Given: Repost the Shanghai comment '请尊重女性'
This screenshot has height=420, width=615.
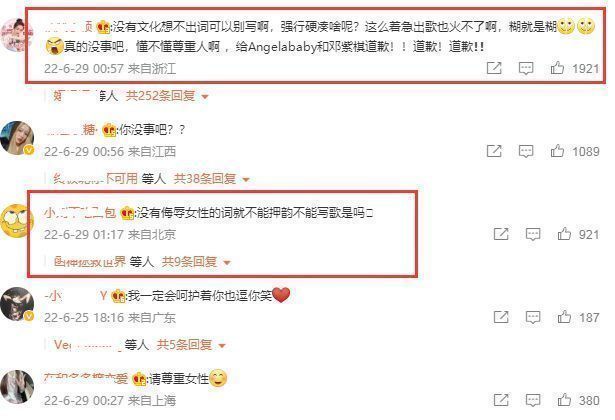Looking at the screenshot, I should tap(501, 400).
